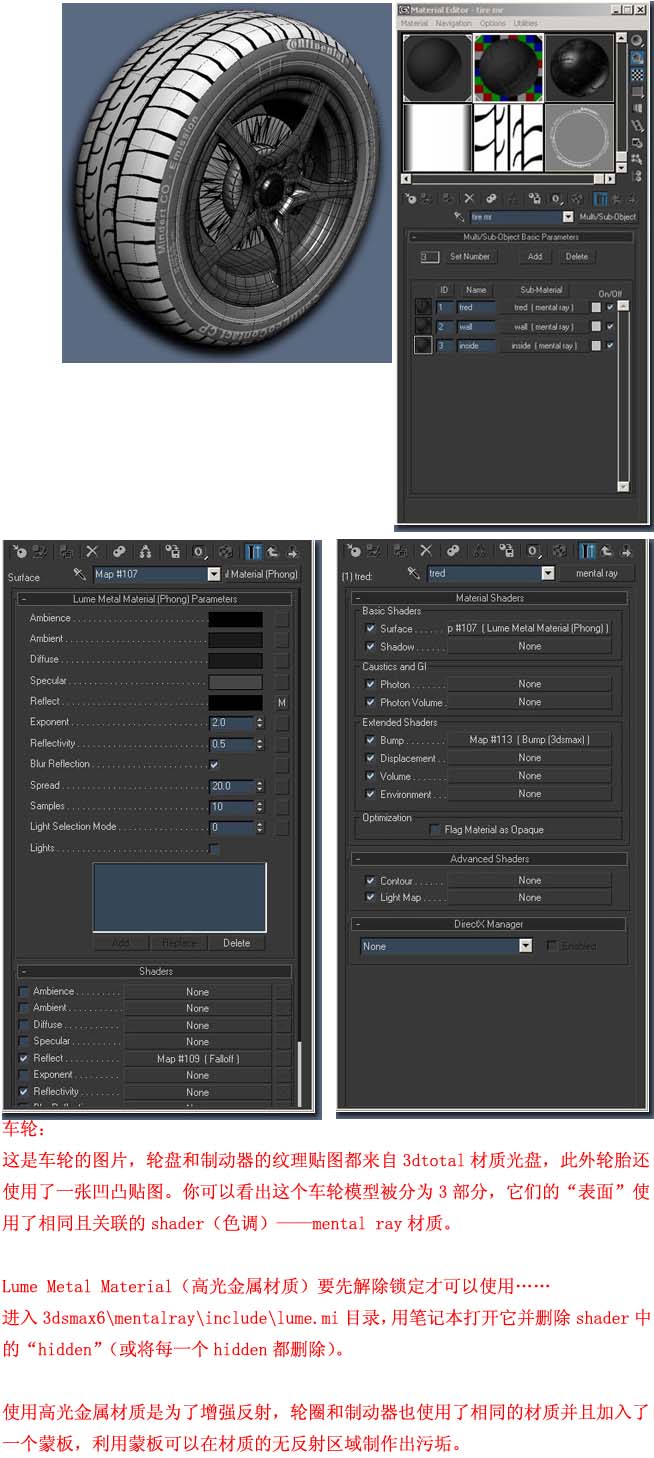The image size is (654, 1458).
Task: Enable the Ambience shader checkbox
Action: tap(24, 991)
